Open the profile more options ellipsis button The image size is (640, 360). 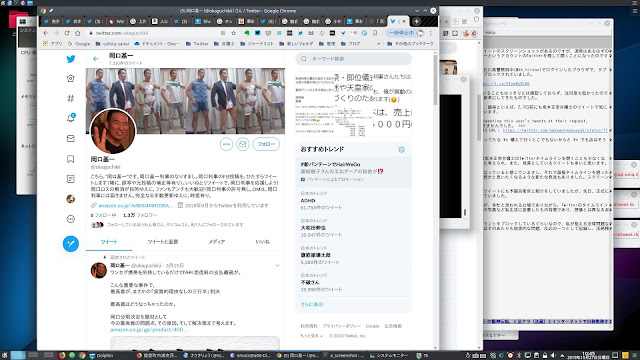226,144
